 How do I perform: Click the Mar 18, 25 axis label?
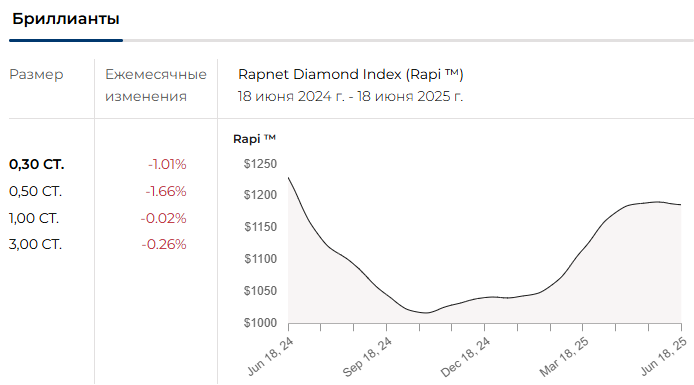(564, 357)
